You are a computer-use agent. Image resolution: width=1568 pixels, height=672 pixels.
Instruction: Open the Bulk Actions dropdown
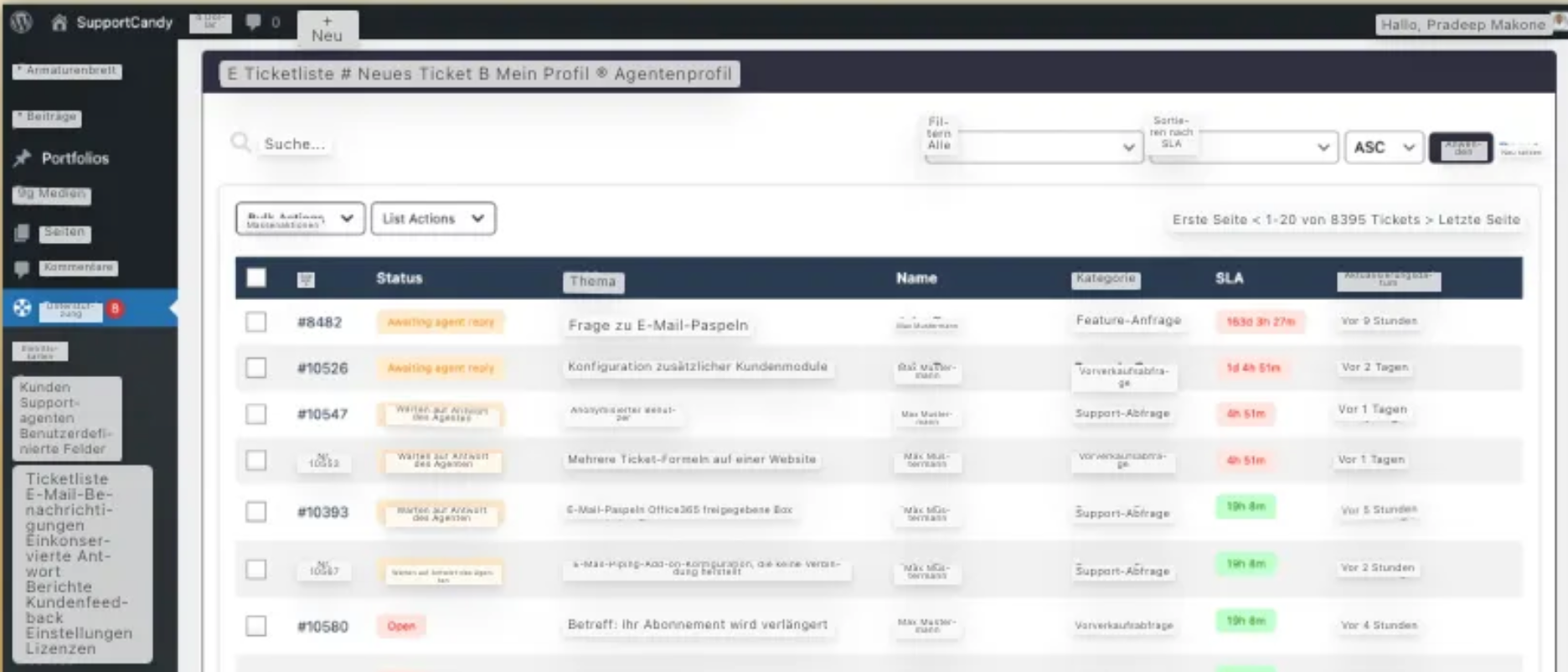tap(300, 219)
